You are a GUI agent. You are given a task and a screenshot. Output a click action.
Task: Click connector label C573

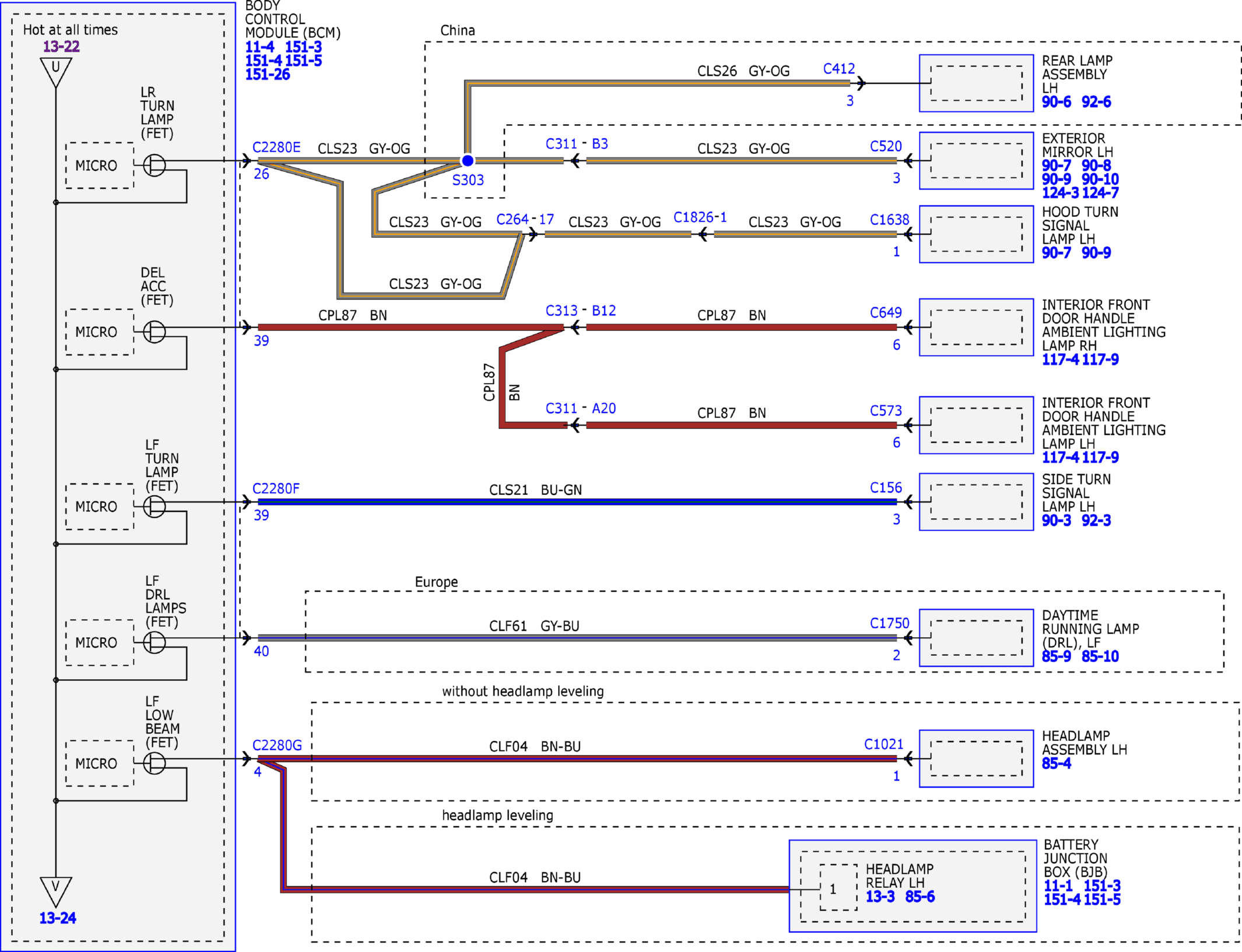[x=886, y=411]
